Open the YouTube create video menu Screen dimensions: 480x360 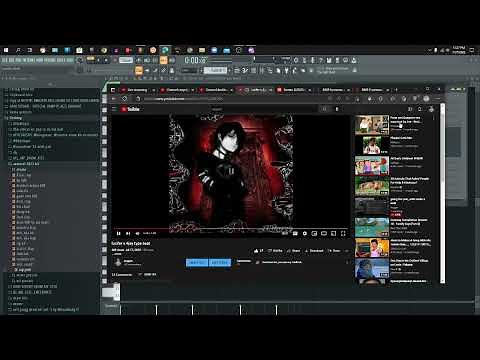click(410, 109)
